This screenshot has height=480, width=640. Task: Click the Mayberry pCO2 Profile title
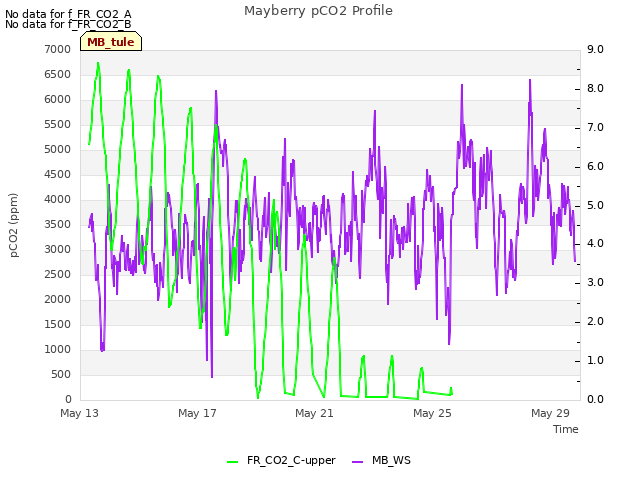318,11
